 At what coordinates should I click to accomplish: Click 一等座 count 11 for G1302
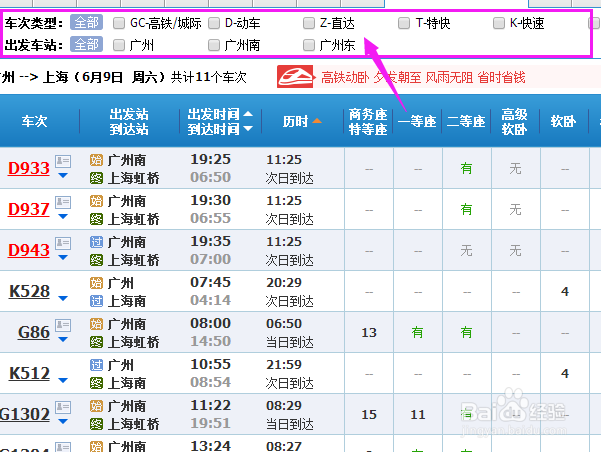418,415
